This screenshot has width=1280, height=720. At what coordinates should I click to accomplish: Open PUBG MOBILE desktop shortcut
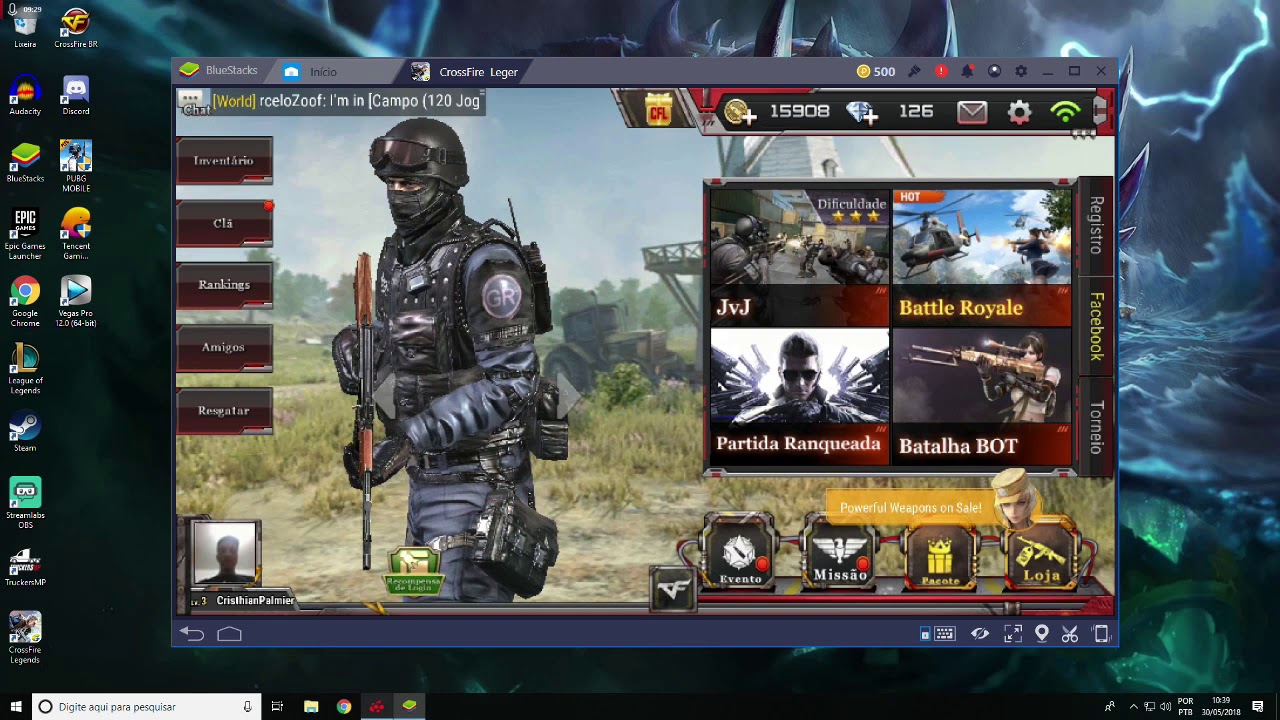pyautogui.click(x=76, y=165)
